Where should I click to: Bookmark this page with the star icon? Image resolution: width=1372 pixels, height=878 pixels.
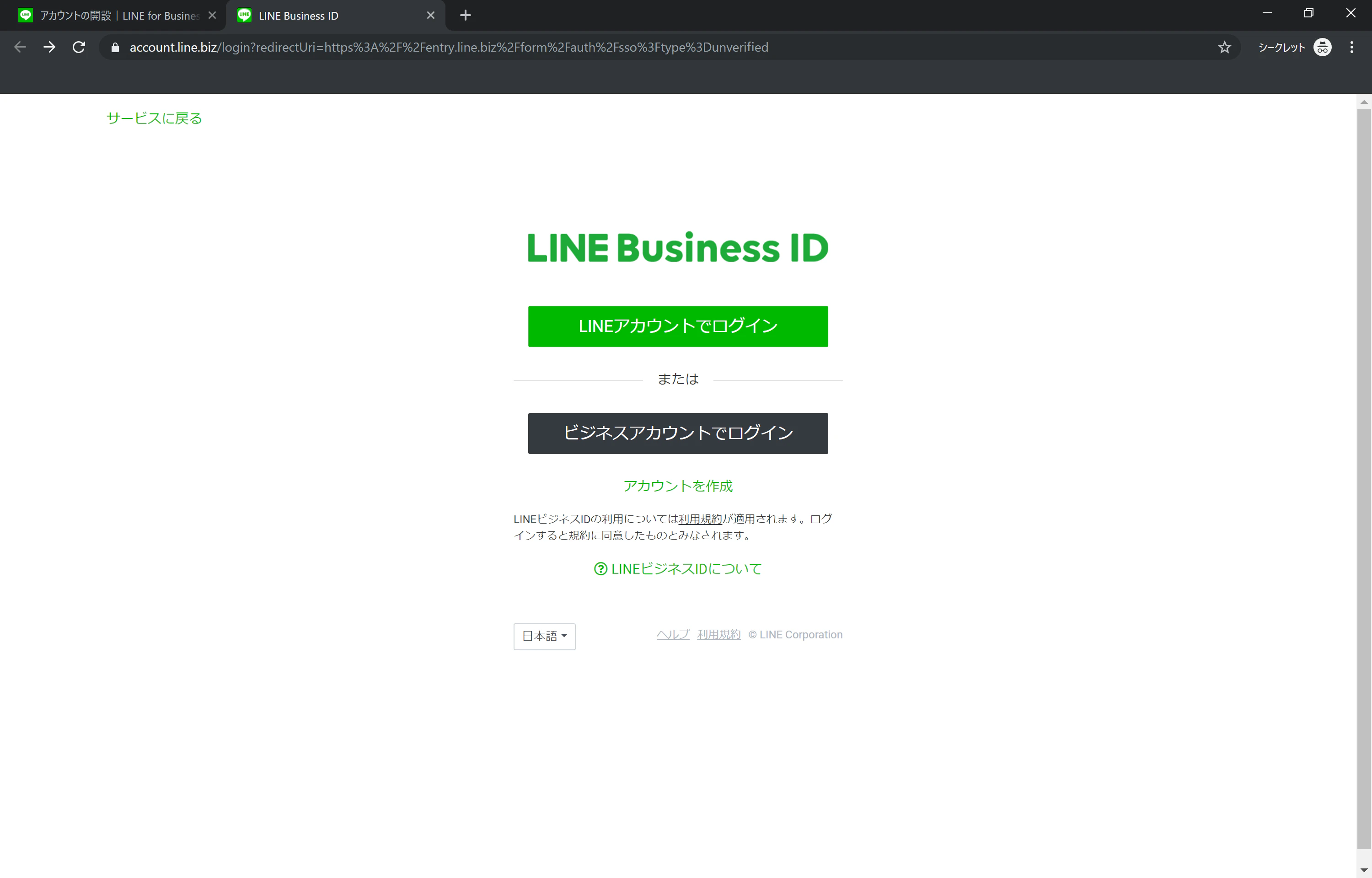tap(1224, 47)
